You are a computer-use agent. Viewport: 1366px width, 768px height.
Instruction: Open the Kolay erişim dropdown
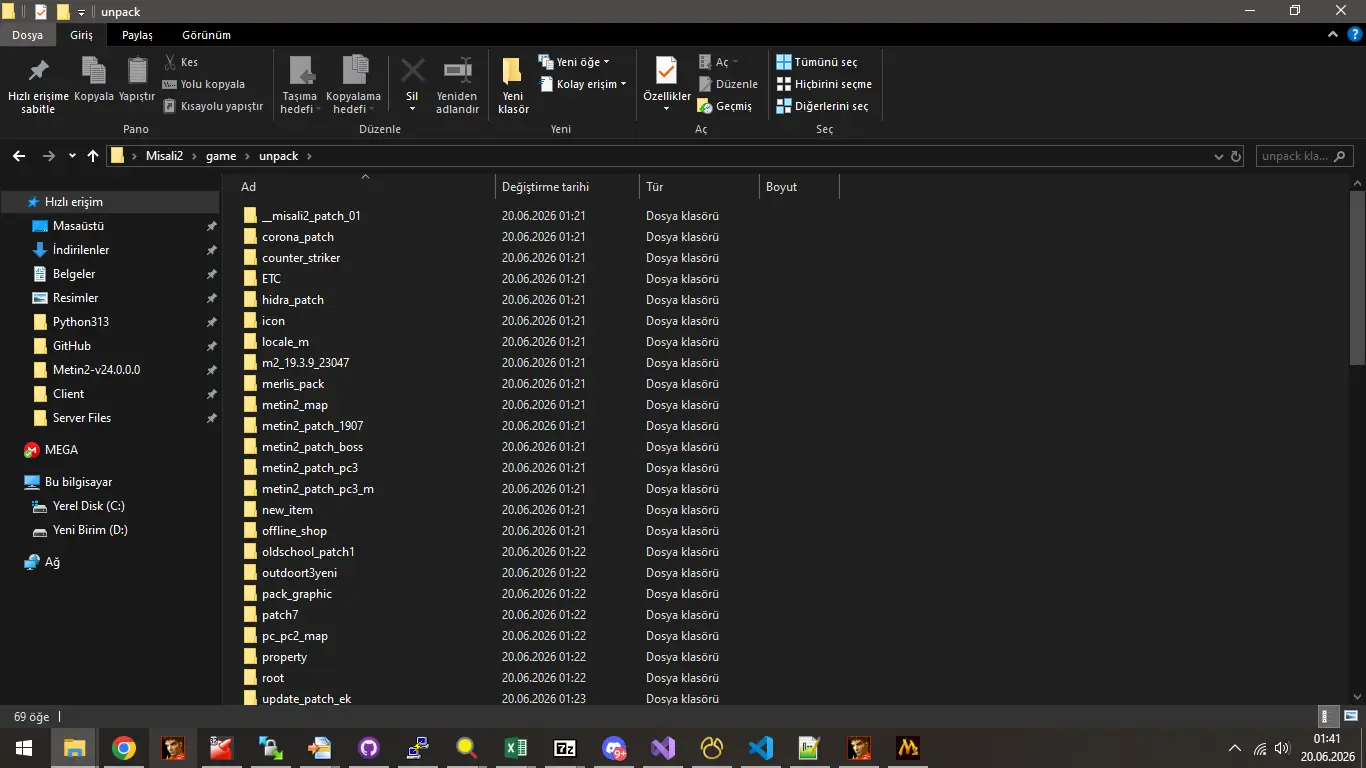click(x=583, y=84)
